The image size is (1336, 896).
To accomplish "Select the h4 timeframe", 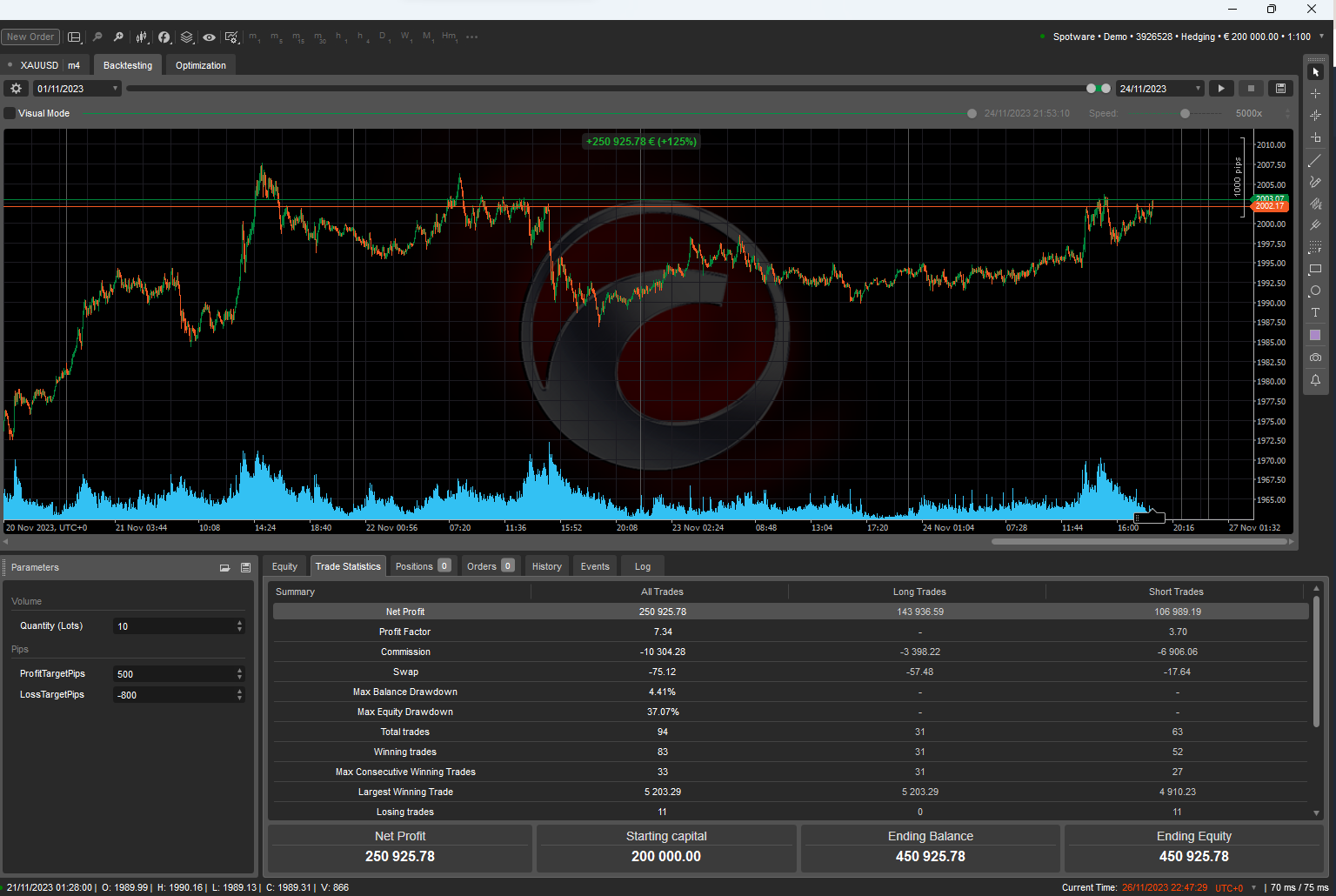I will point(363,37).
